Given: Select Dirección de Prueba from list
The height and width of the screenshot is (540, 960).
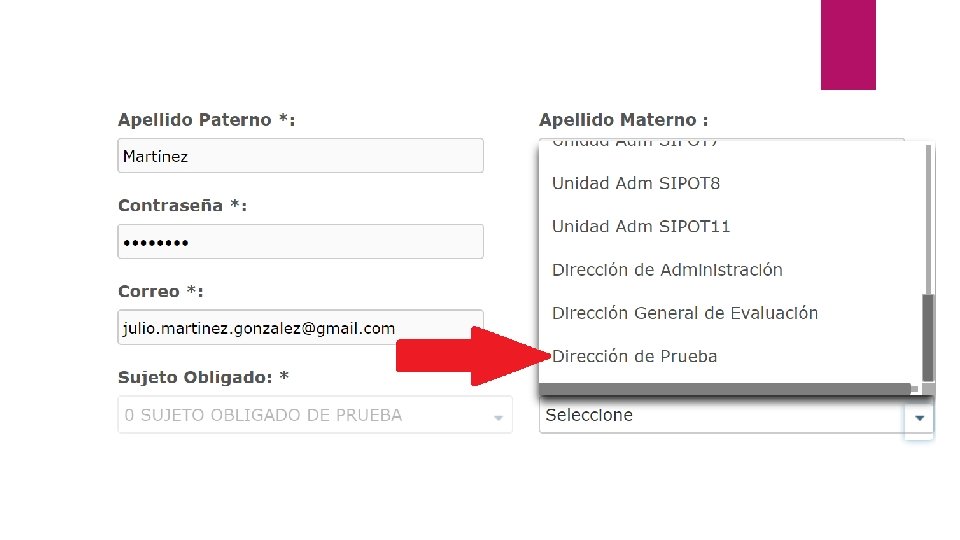Looking at the screenshot, I should click(634, 356).
